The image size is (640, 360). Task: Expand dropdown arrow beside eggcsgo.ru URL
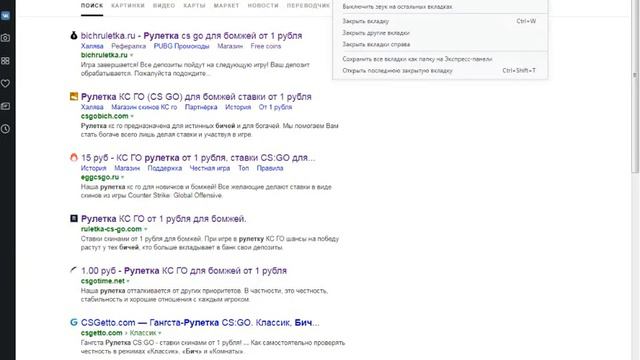[122, 177]
